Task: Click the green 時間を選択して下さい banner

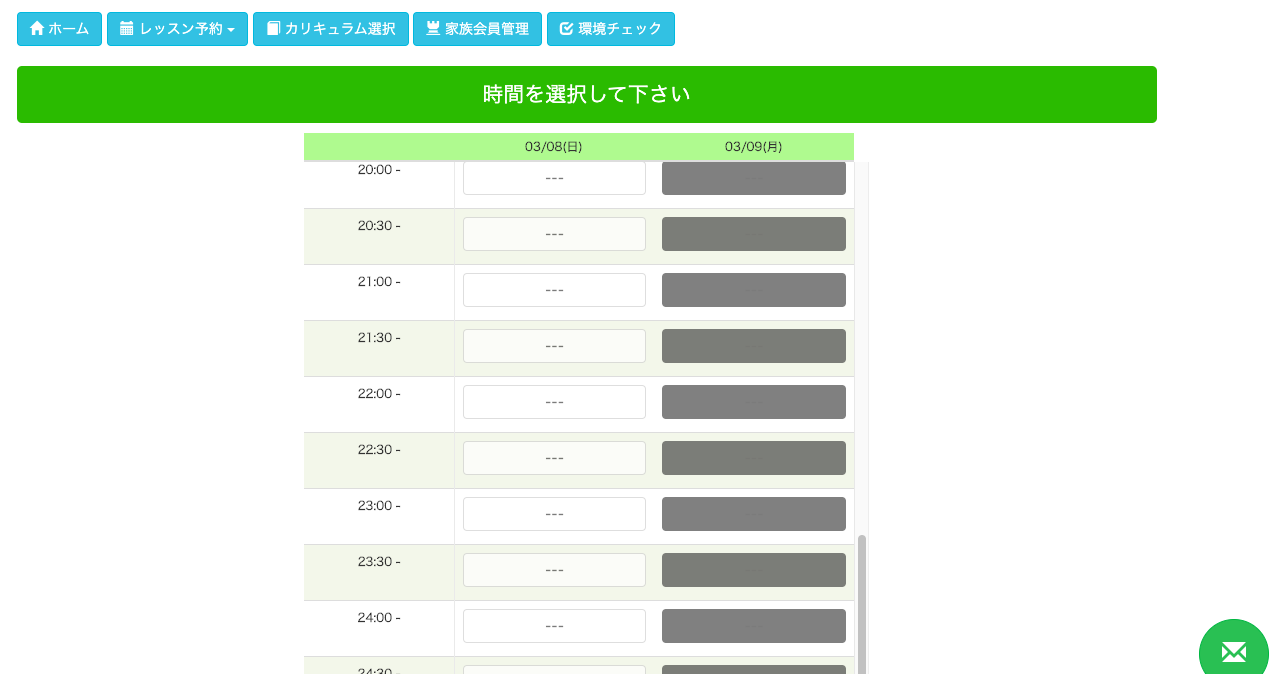Action: click(x=587, y=95)
